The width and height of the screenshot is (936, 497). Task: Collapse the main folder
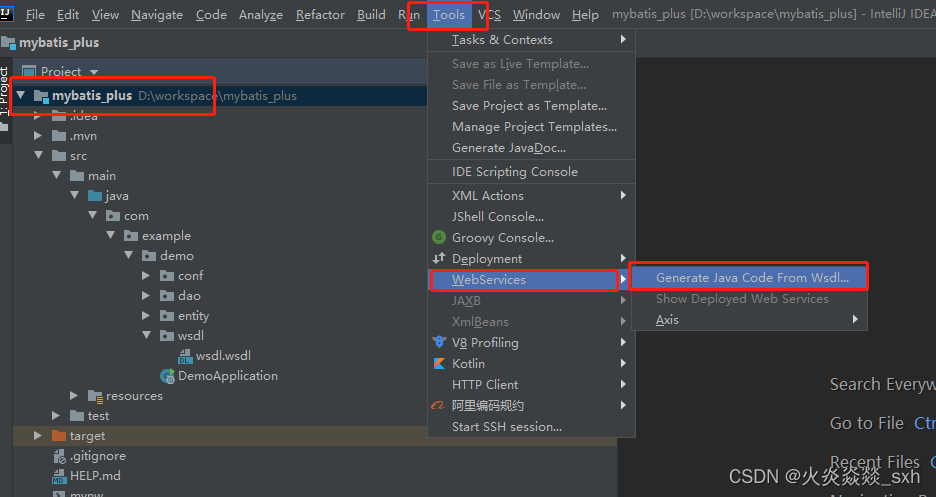tap(57, 175)
